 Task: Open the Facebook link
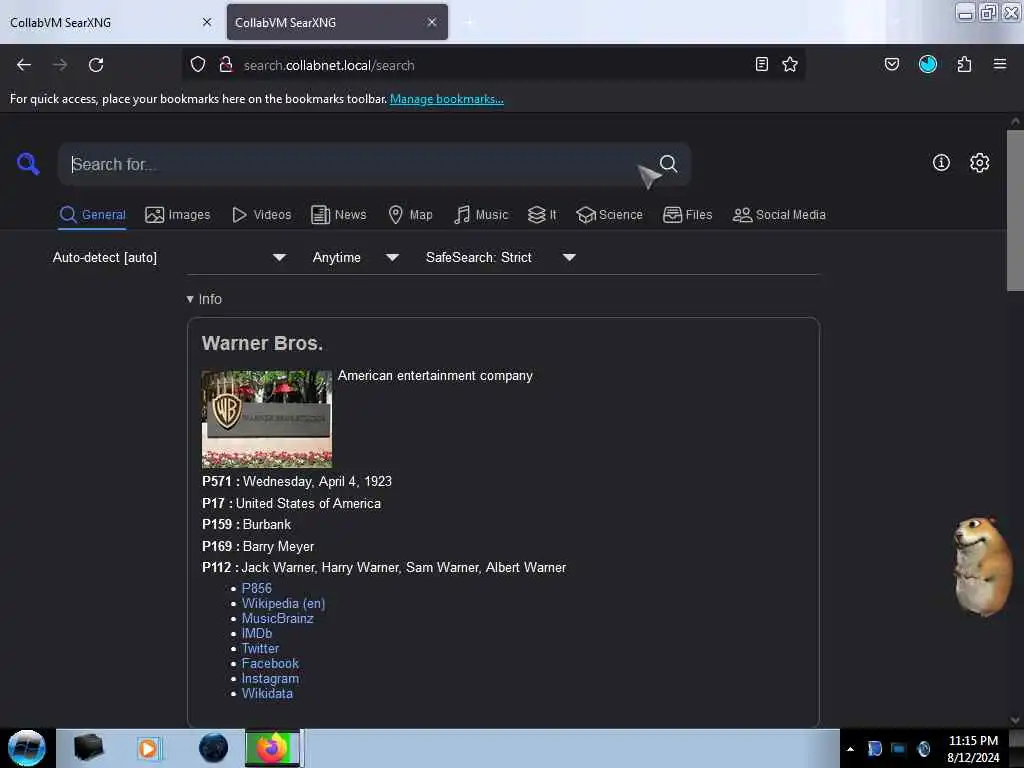[270, 664]
